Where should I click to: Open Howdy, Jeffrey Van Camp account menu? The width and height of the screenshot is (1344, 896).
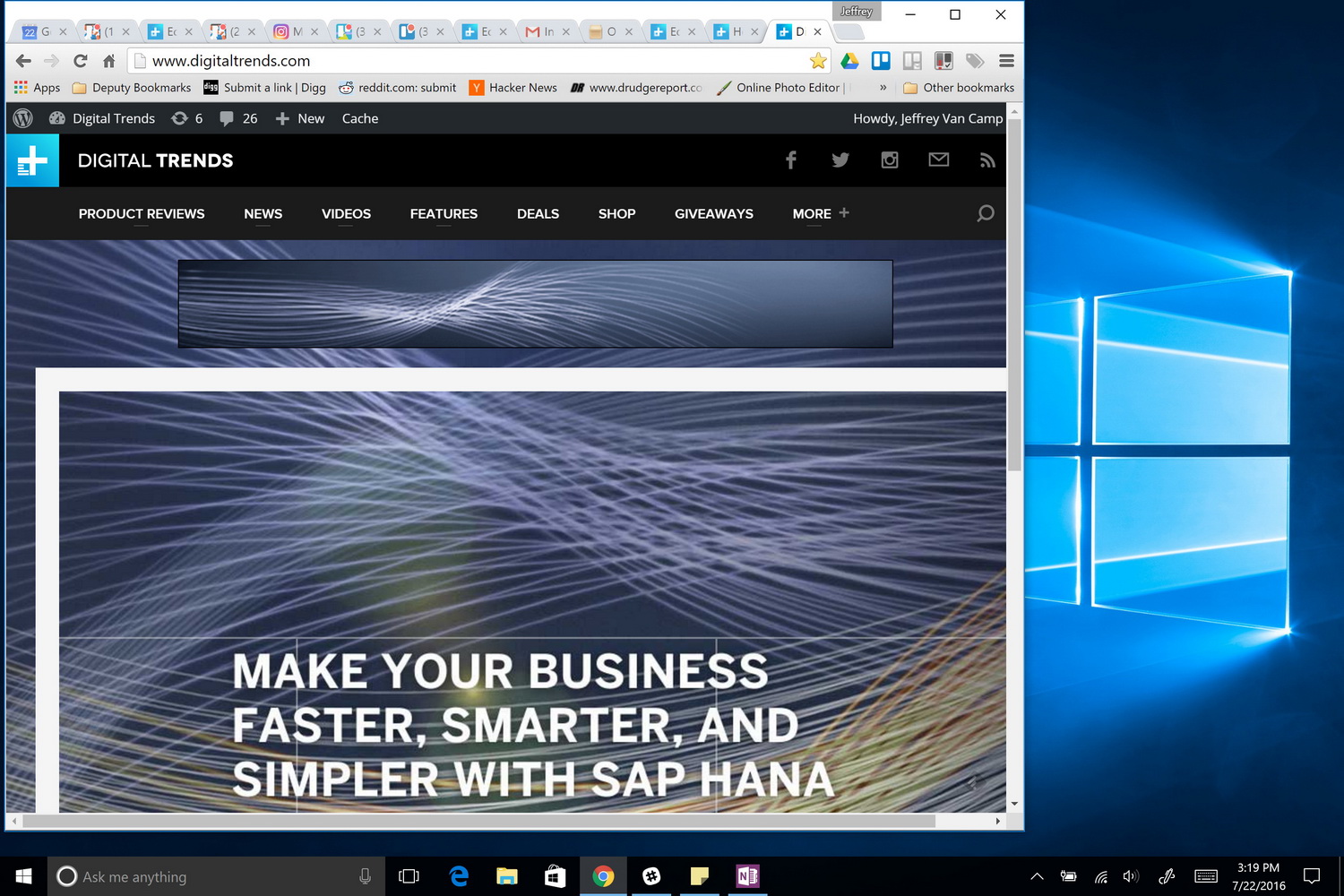click(927, 118)
